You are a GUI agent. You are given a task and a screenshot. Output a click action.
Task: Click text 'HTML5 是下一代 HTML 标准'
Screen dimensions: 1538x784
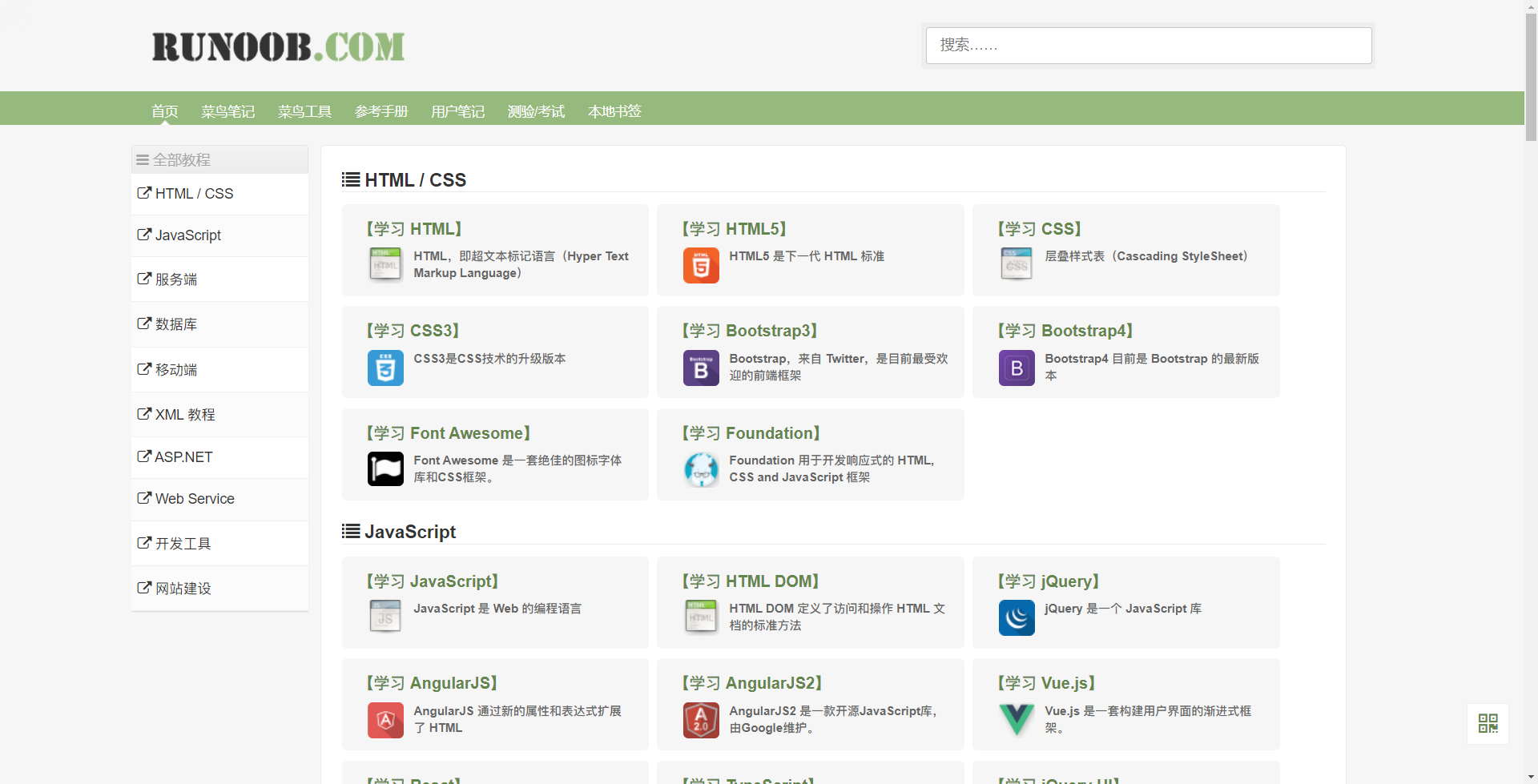807,256
